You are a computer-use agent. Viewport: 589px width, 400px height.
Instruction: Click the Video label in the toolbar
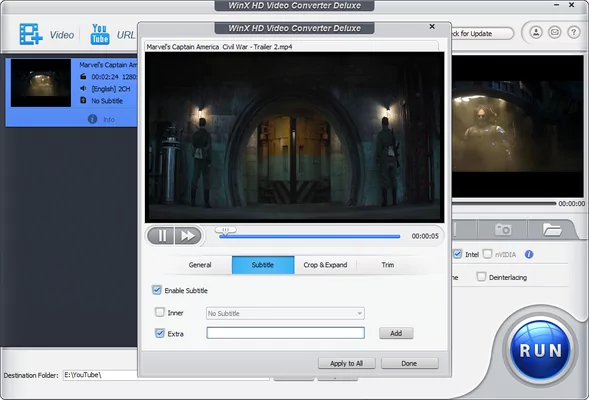pyautogui.click(x=62, y=35)
